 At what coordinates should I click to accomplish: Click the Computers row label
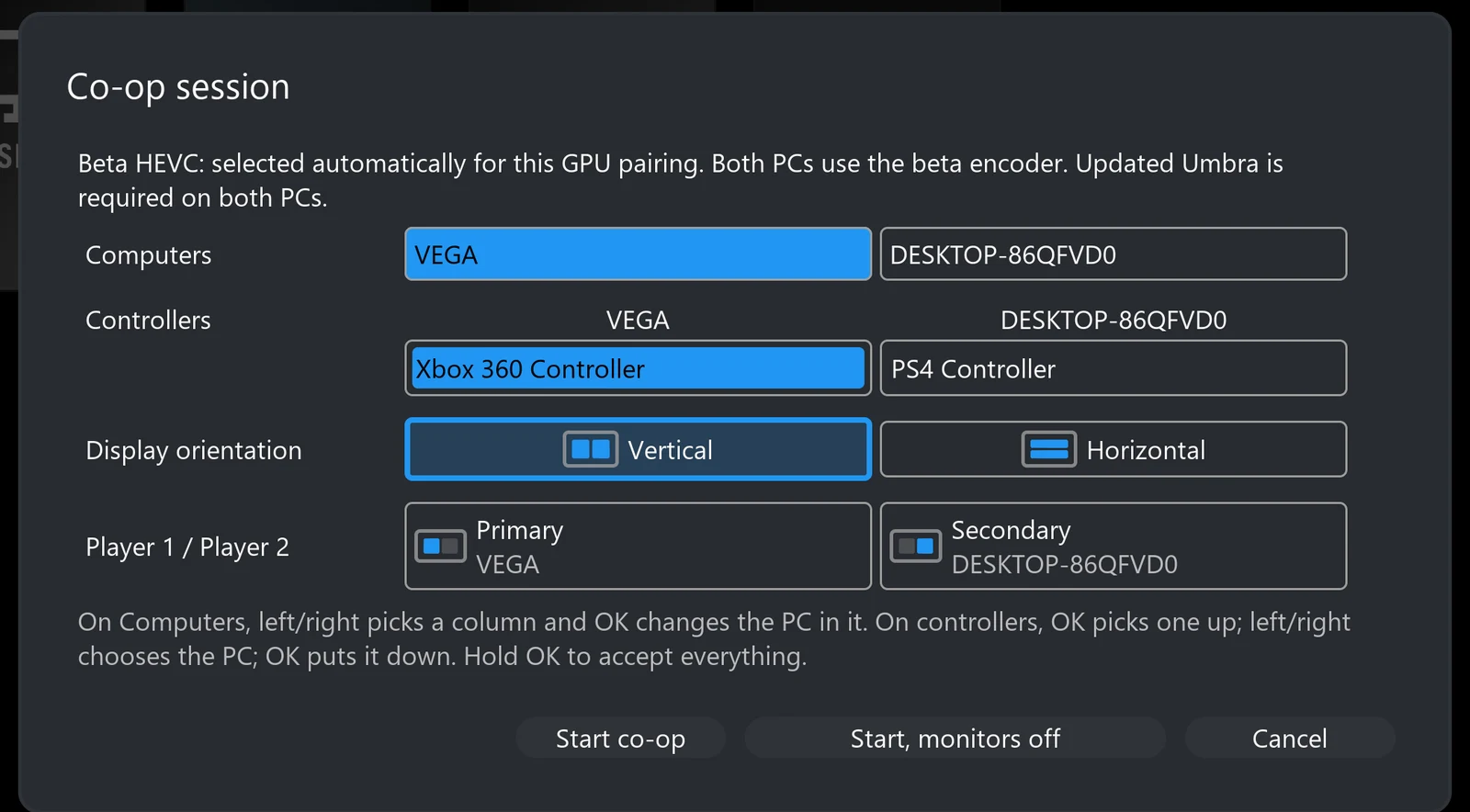click(x=148, y=255)
